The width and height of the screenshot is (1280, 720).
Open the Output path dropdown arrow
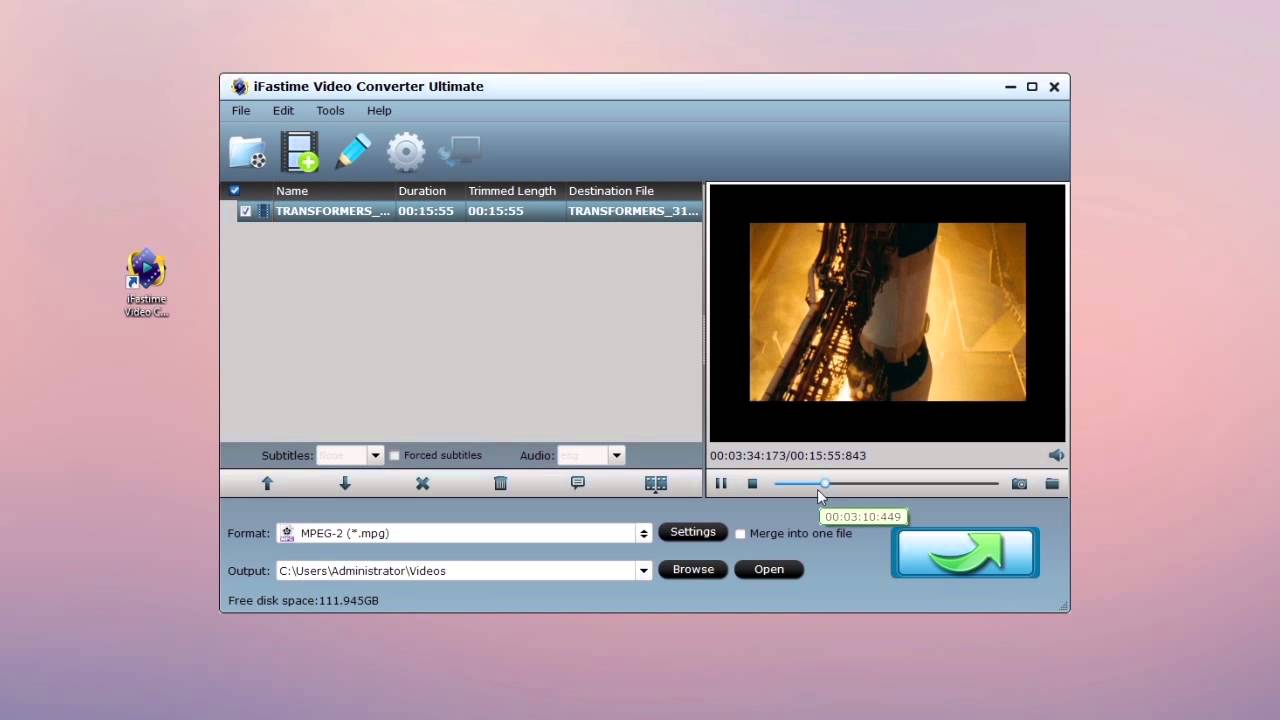pyautogui.click(x=644, y=571)
